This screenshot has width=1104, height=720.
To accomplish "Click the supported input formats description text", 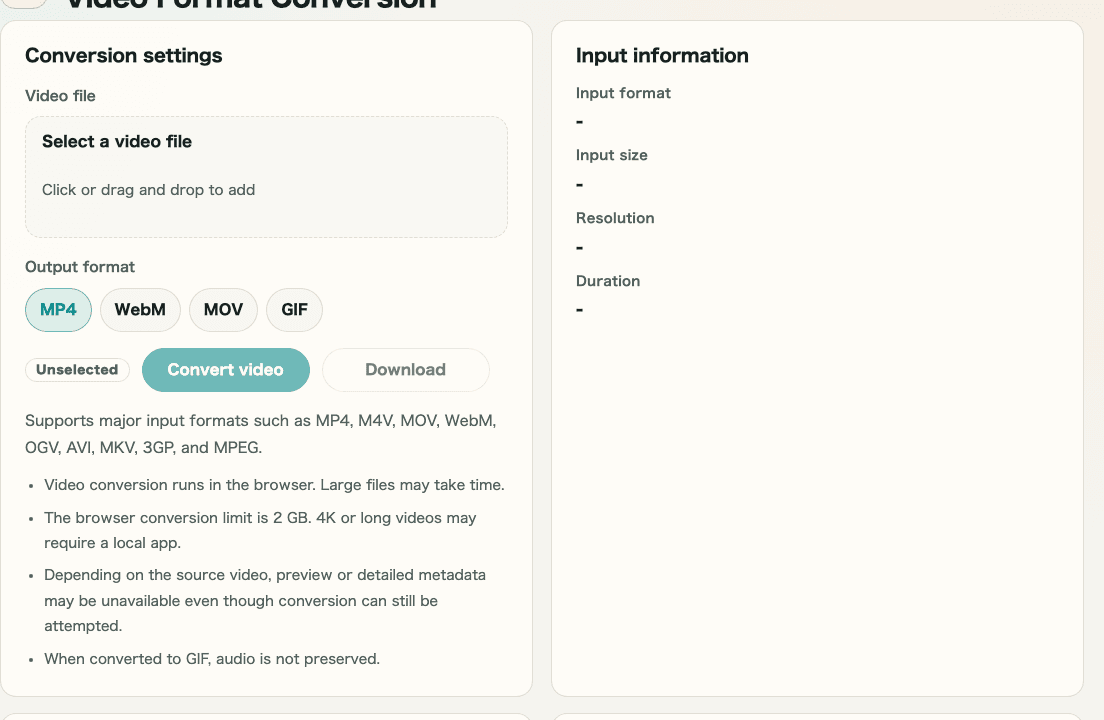I will click(260, 433).
